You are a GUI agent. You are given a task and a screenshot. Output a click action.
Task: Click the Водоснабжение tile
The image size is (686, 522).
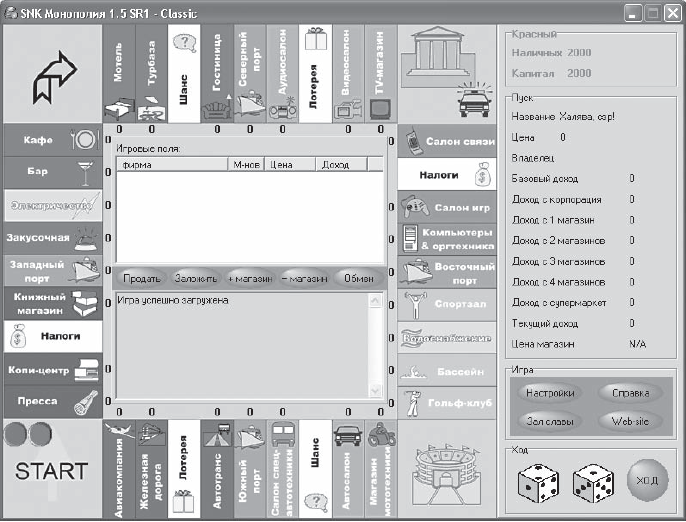447,337
